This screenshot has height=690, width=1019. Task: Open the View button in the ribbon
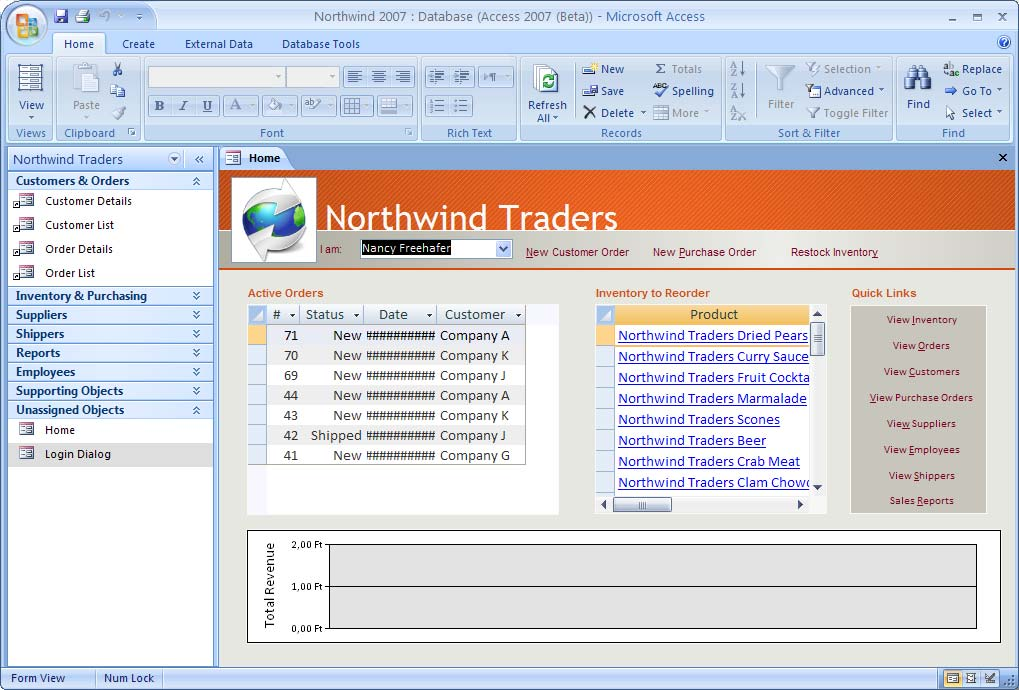[31, 91]
